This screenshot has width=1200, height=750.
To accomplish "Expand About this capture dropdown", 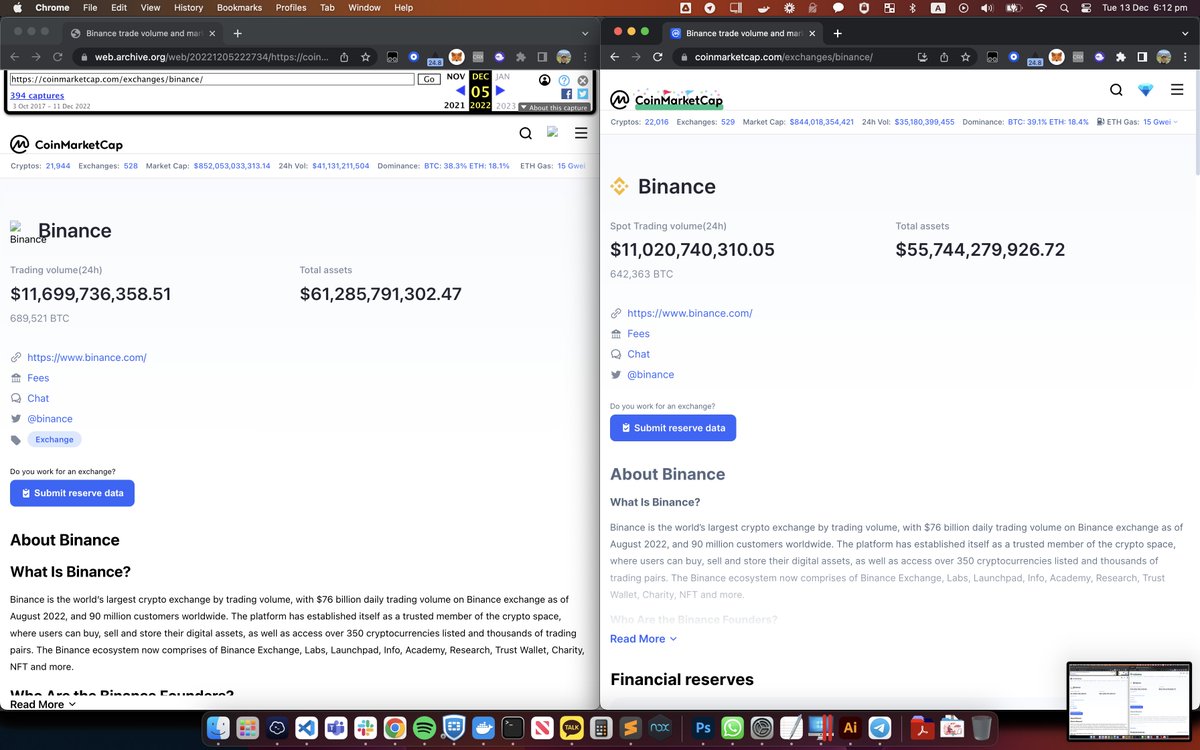I will point(554,107).
